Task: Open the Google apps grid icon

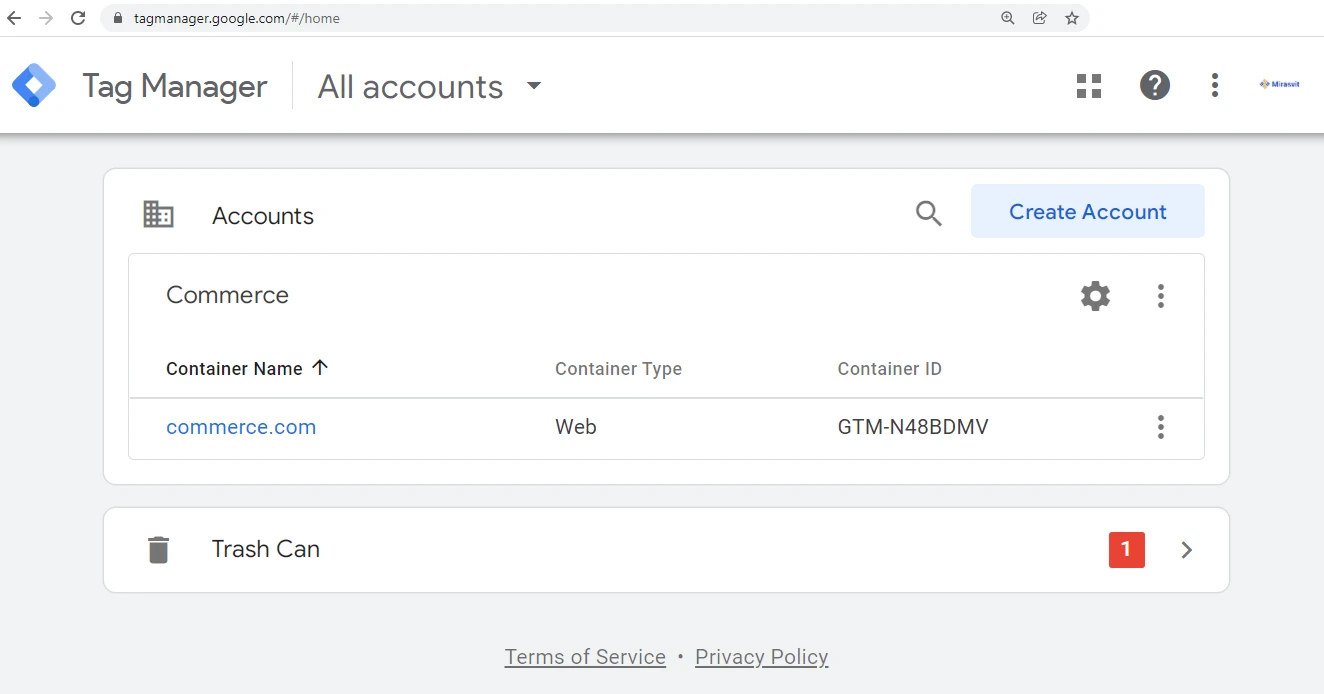Action: click(x=1088, y=86)
